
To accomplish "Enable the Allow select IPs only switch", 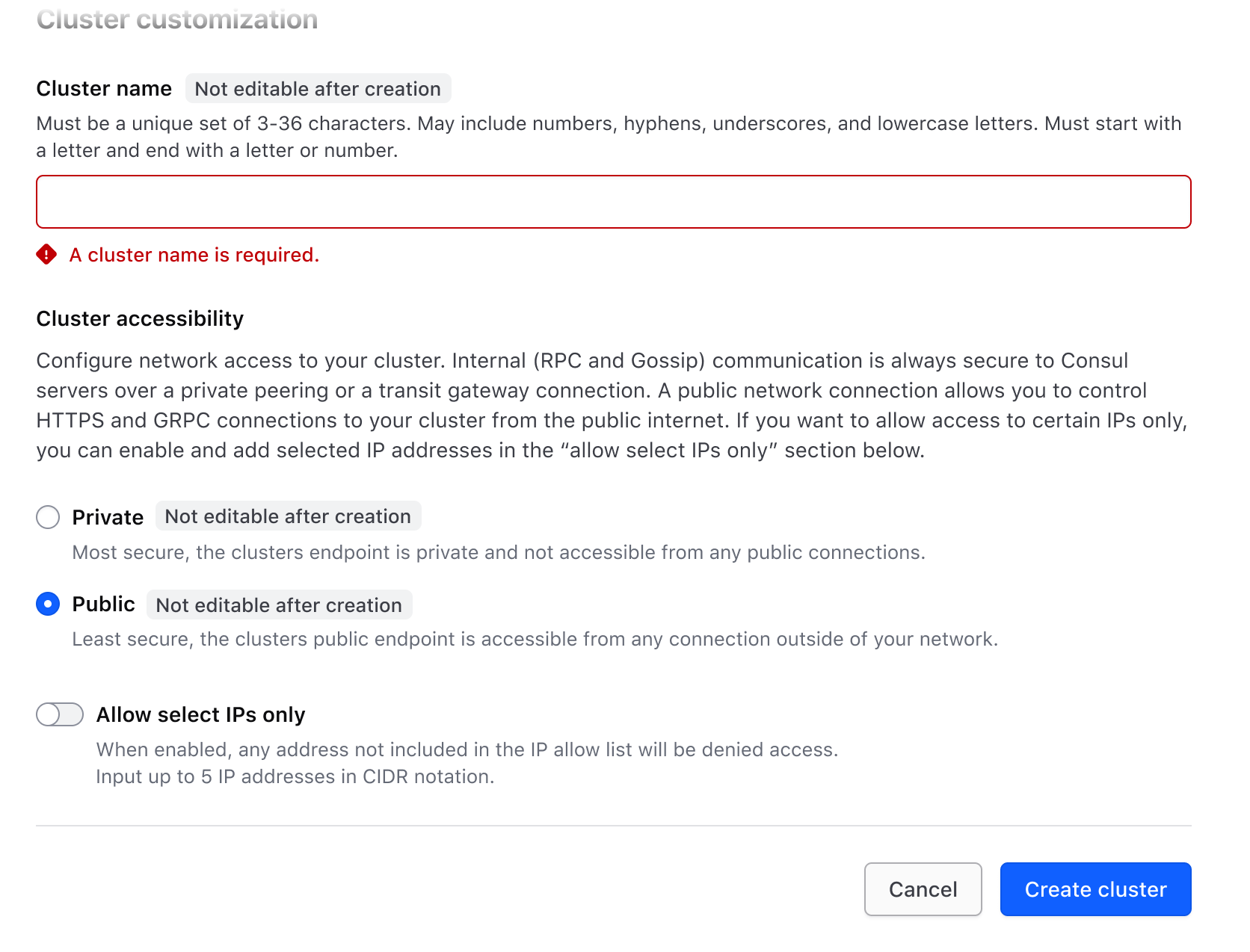I will coord(59,714).
